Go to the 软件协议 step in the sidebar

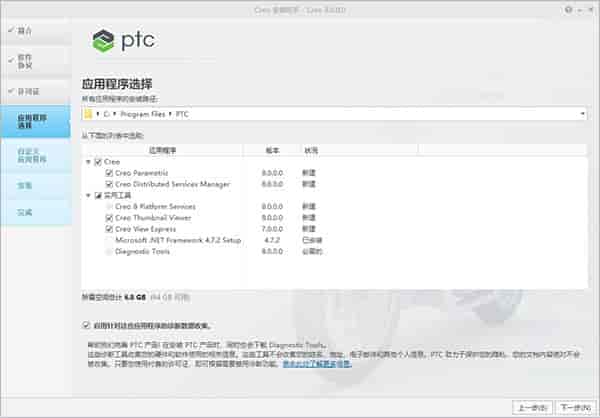[36, 62]
